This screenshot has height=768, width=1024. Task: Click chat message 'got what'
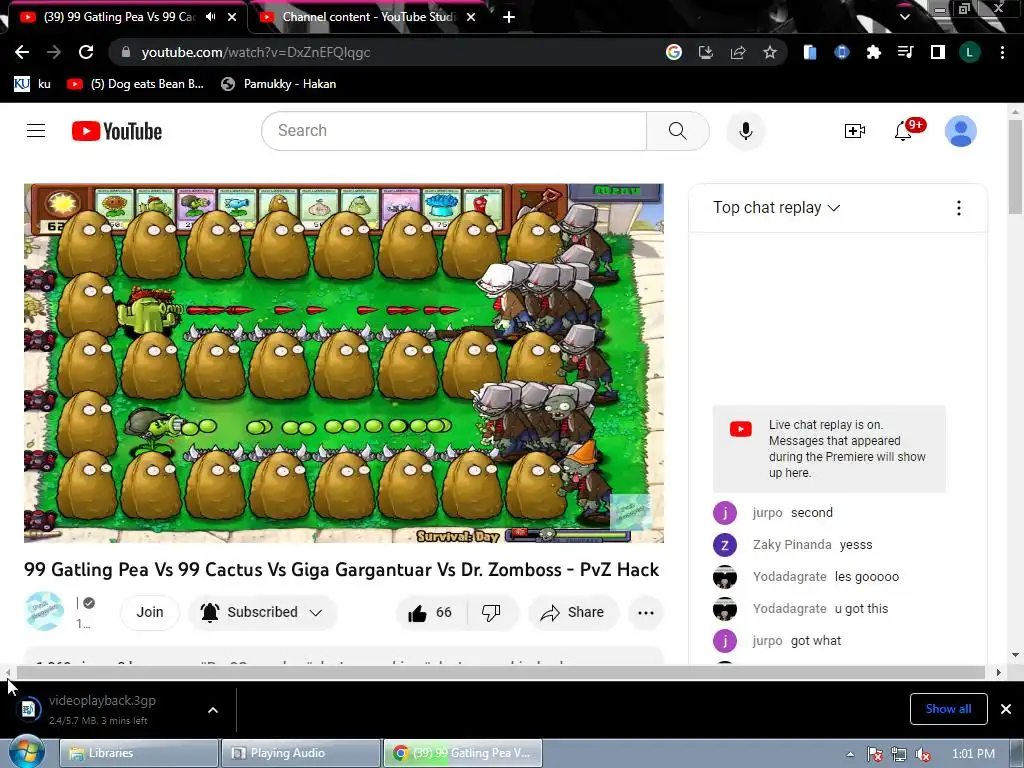click(816, 641)
